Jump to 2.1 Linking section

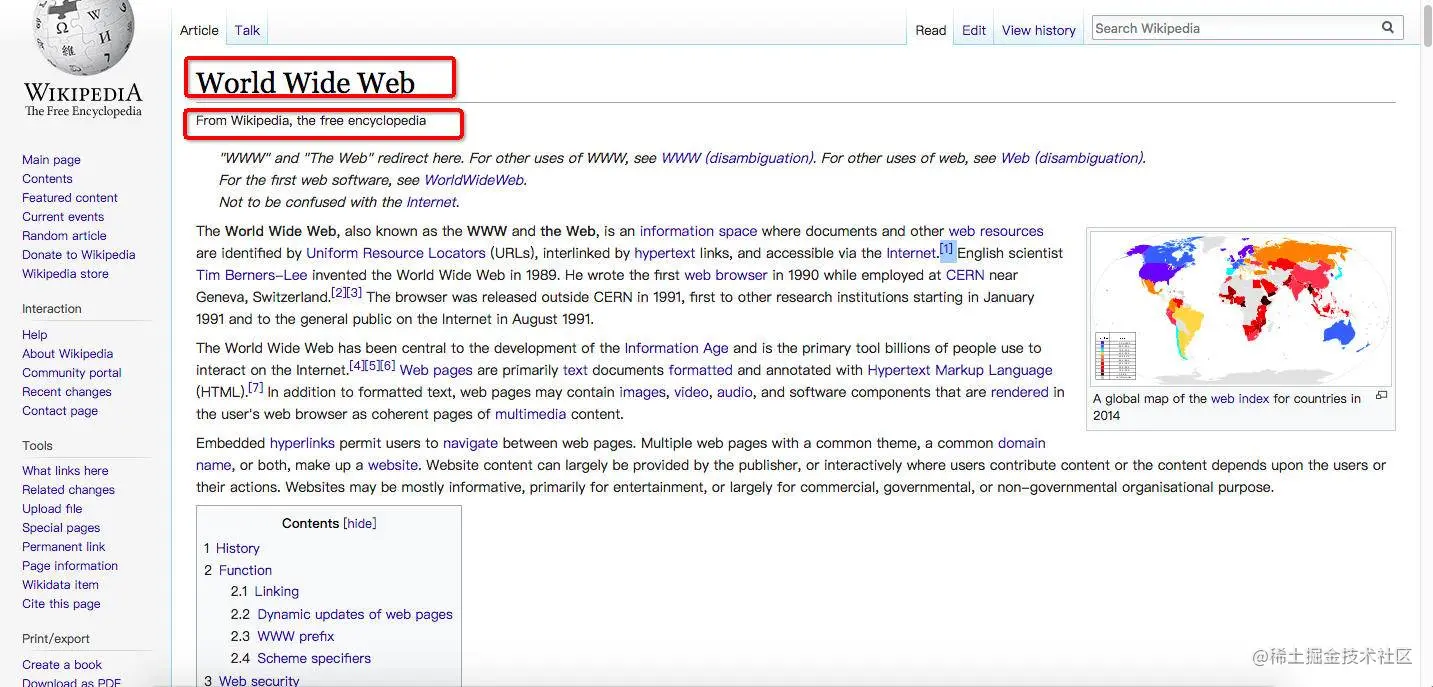point(265,592)
